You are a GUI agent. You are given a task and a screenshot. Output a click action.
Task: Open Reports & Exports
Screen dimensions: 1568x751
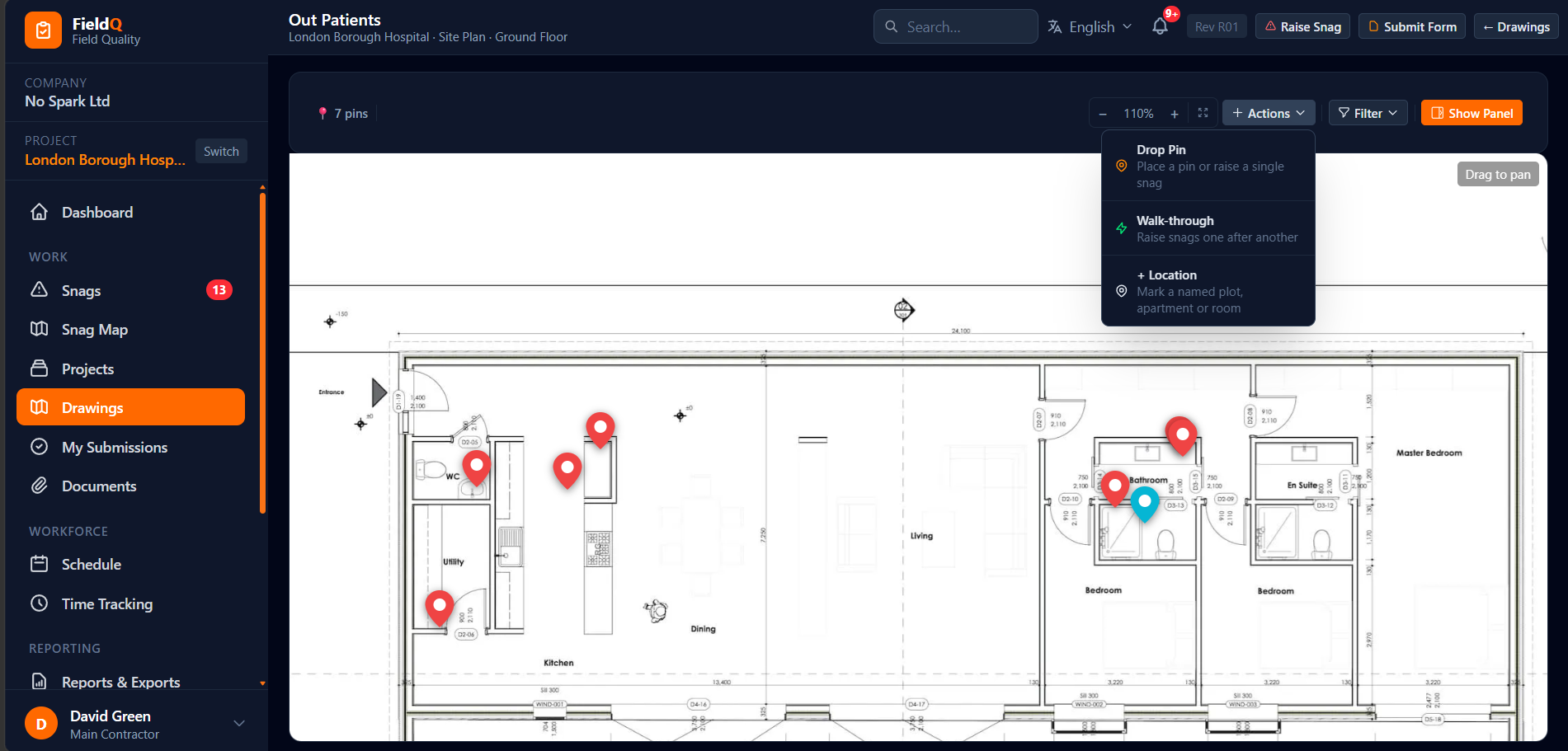coord(130,682)
